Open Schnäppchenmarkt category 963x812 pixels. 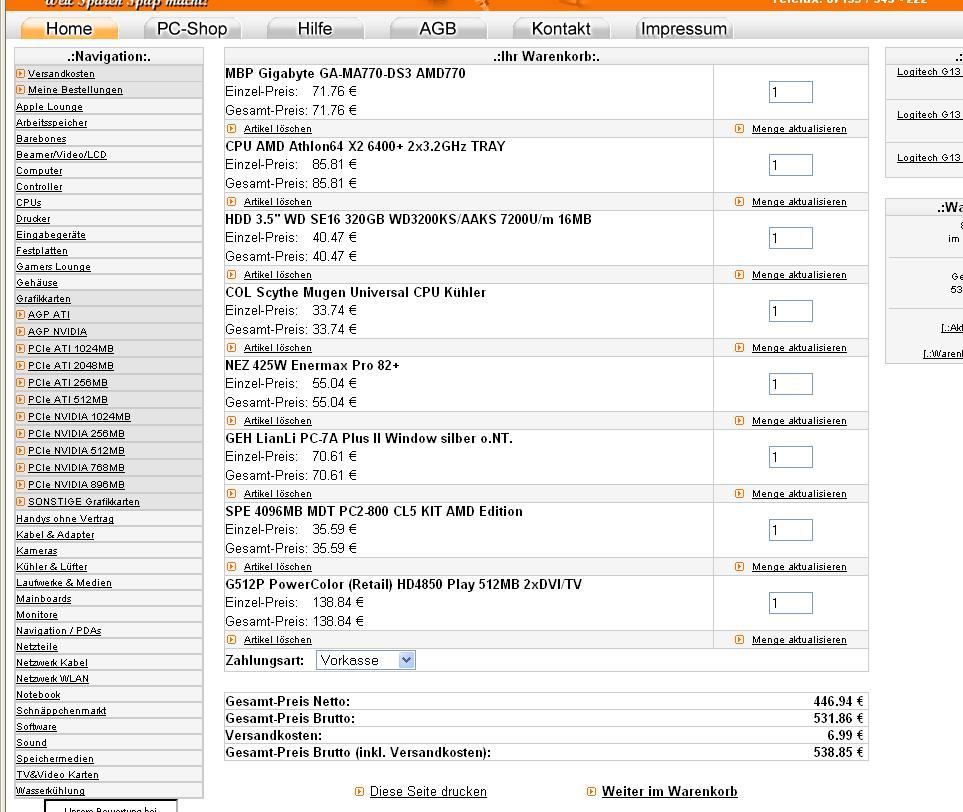61,711
